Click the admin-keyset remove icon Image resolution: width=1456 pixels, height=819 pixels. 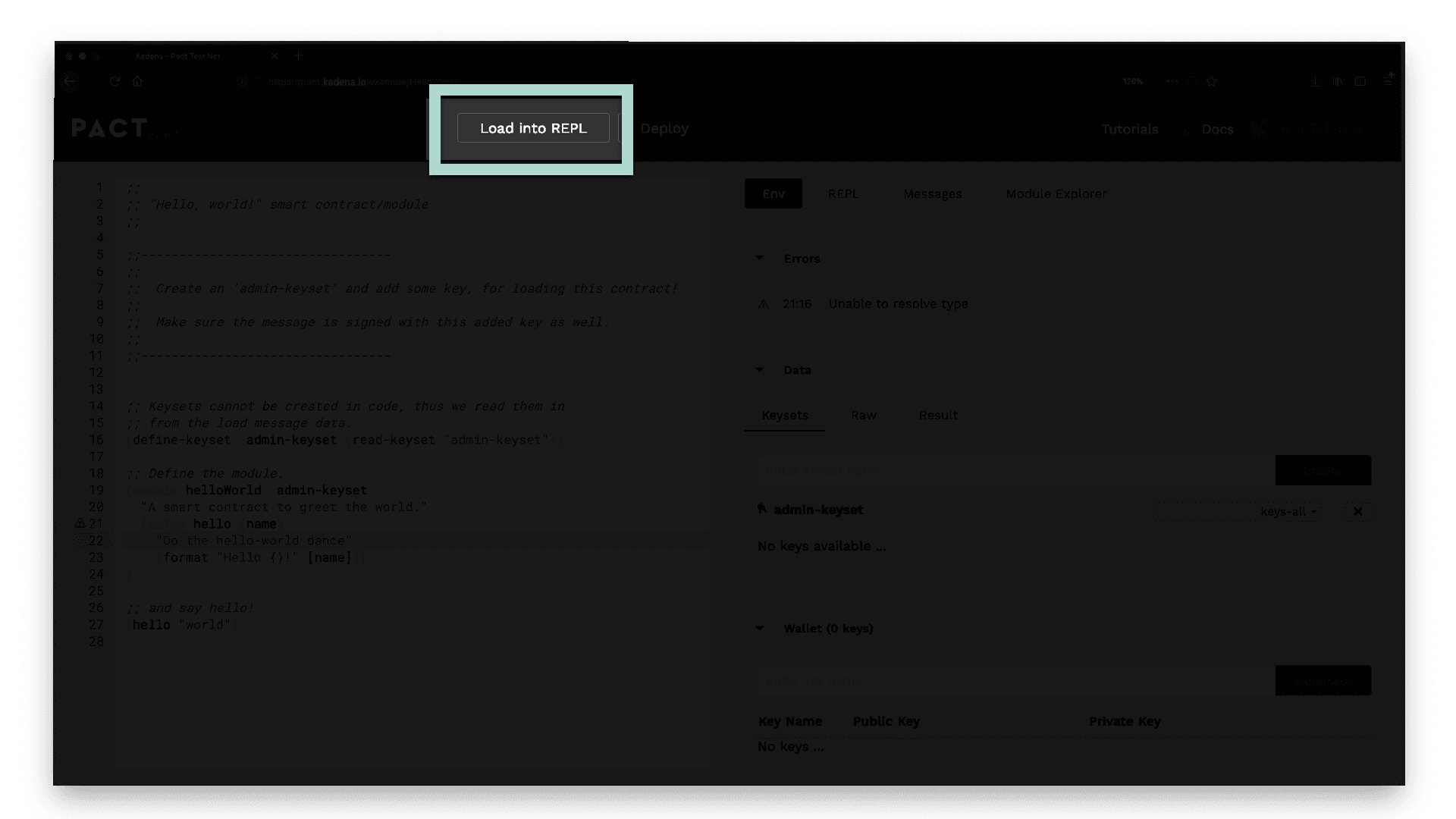1357,511
